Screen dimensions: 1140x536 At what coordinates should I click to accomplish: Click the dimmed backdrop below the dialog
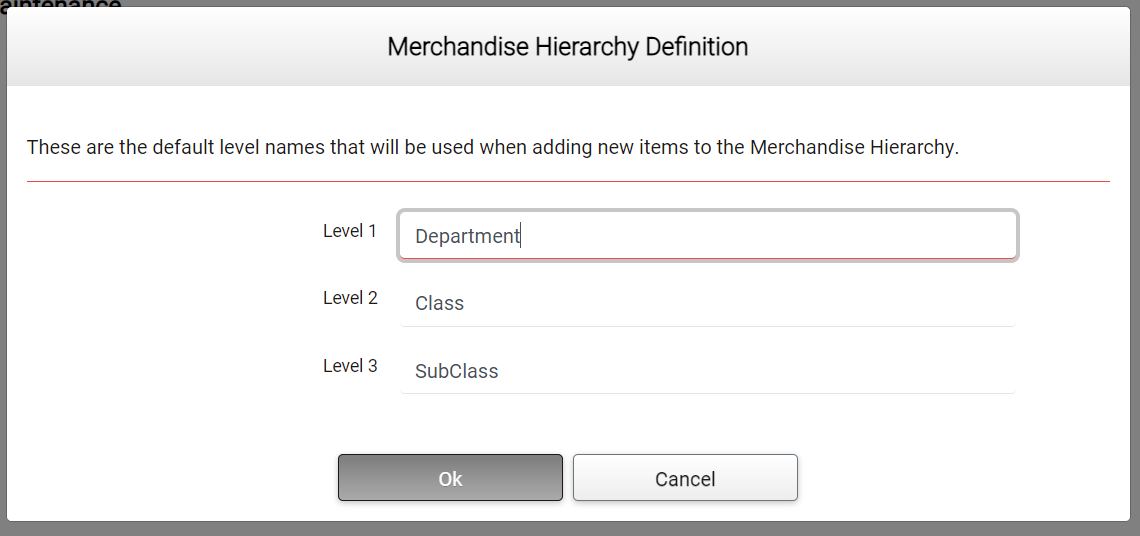point(568,529)
